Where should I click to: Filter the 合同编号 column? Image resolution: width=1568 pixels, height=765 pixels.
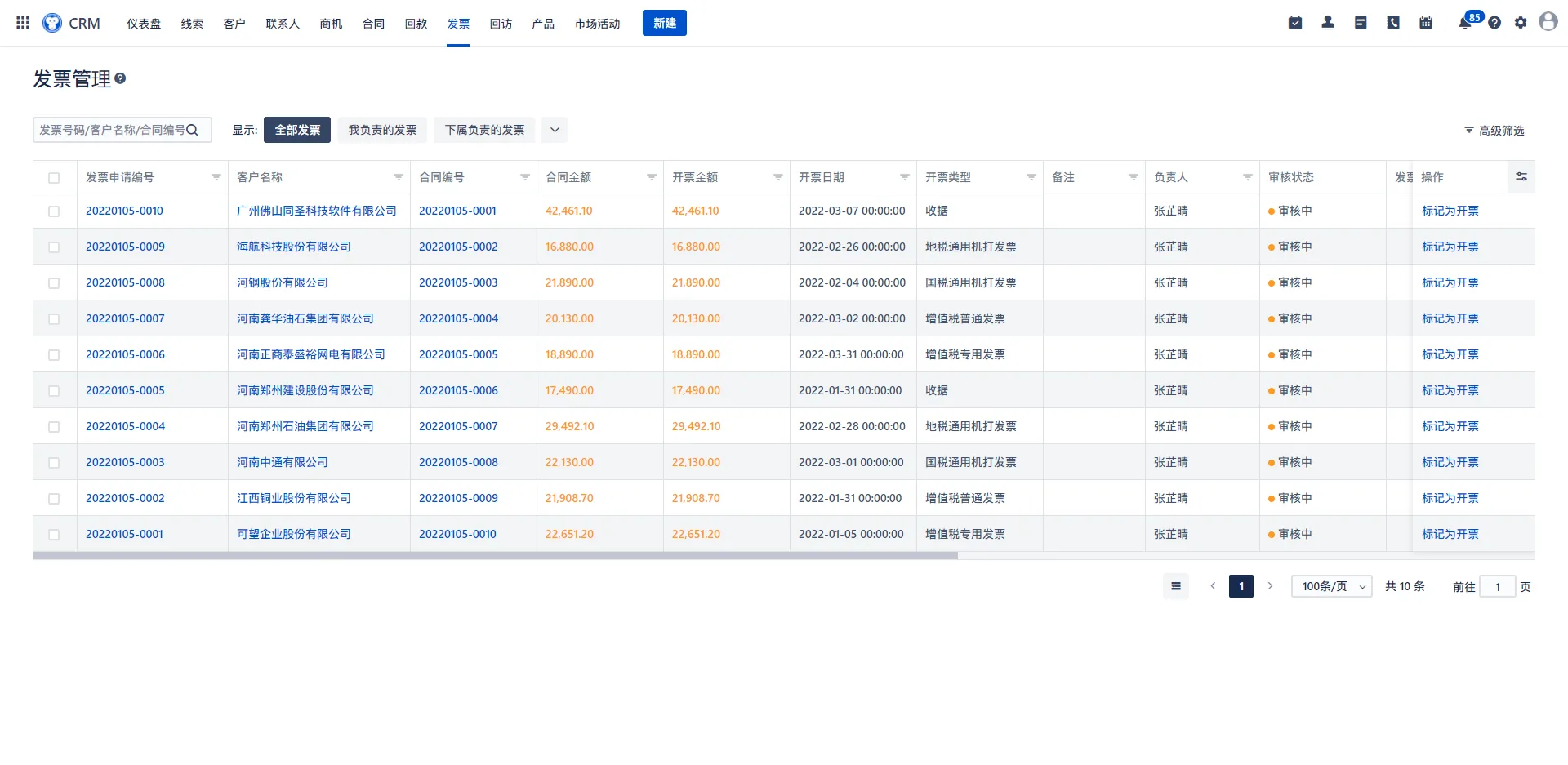click(525, 177)
